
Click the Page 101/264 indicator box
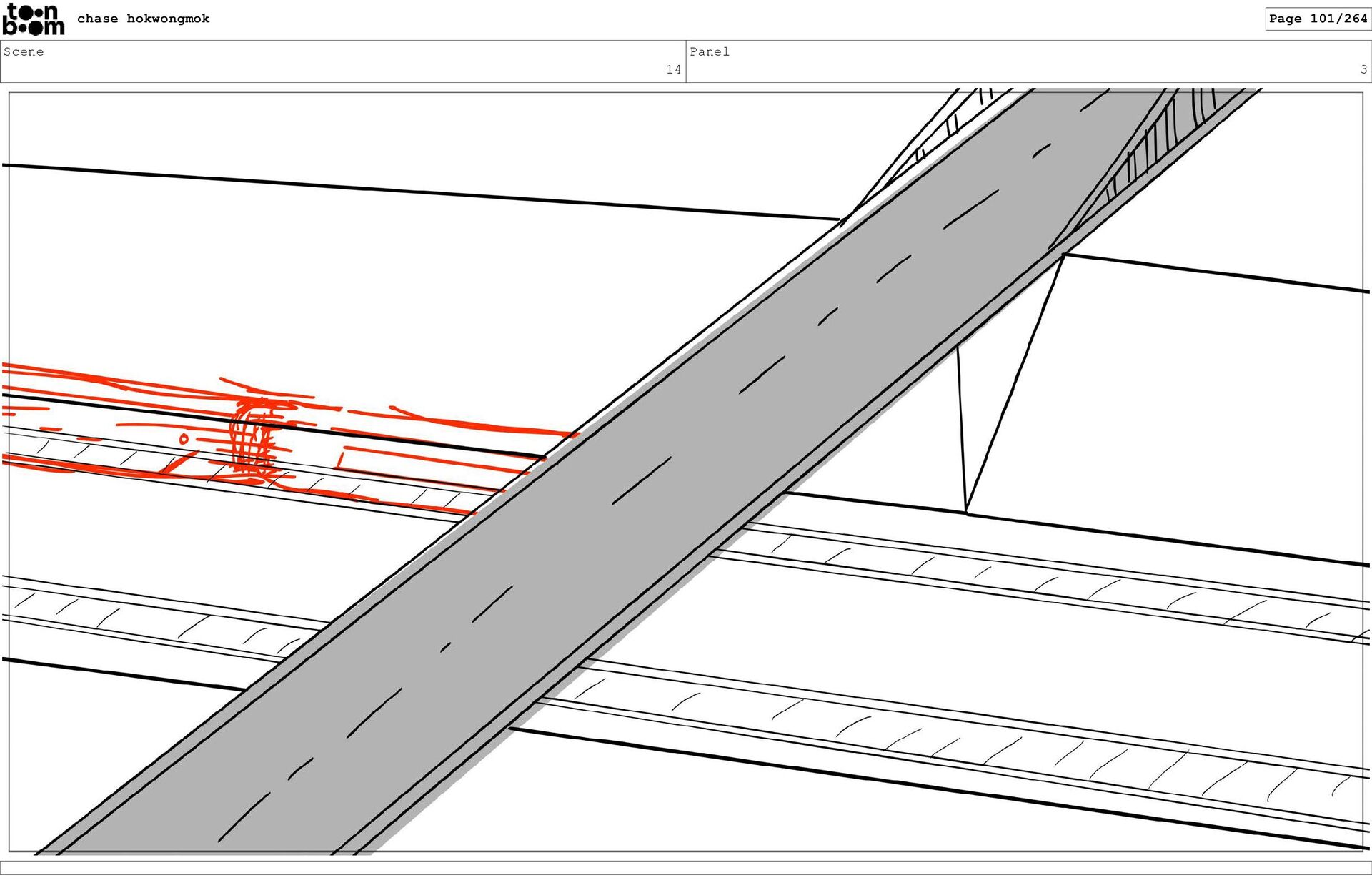pyautogui.click(x=1317, y=19)
